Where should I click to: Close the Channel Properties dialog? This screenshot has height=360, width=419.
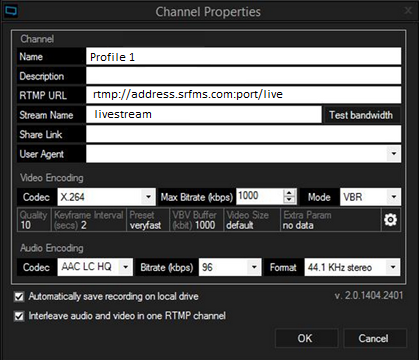click(408, 11)
